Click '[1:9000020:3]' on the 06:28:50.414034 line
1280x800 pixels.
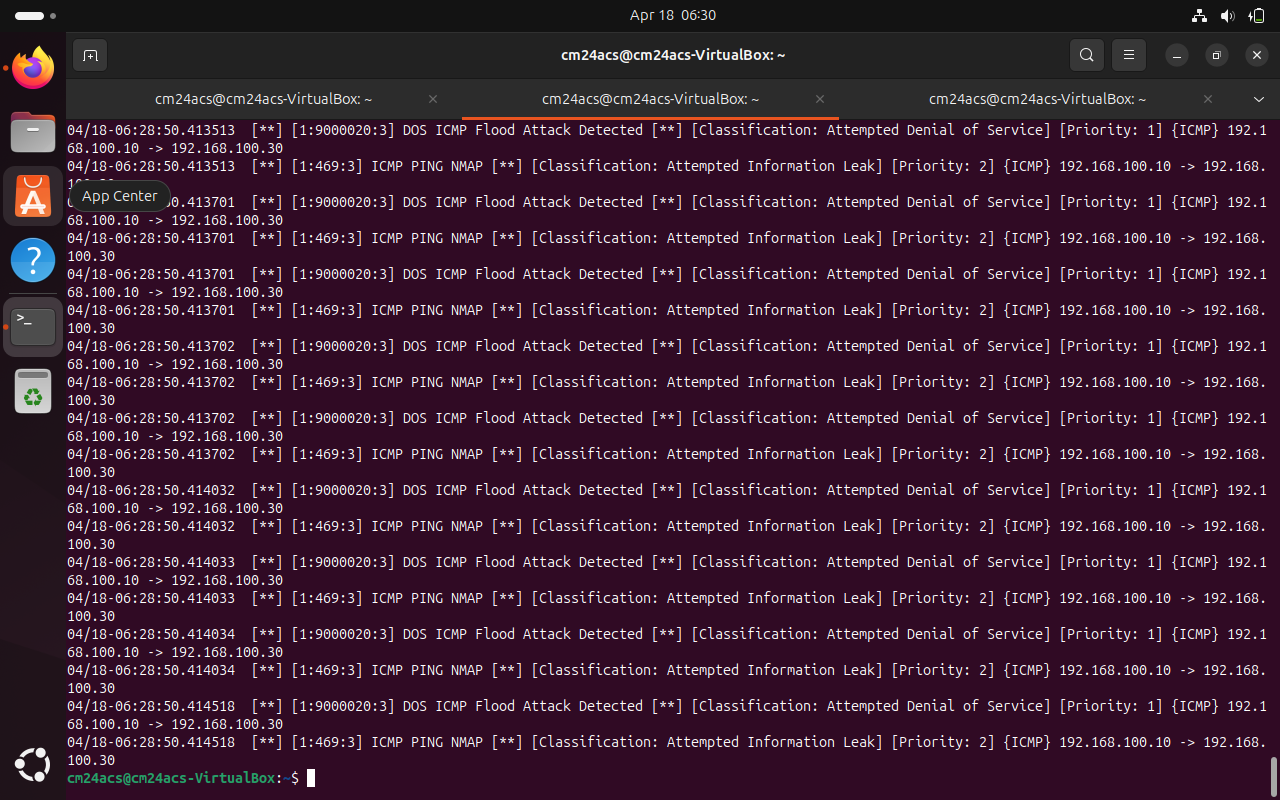coord(343,634)
